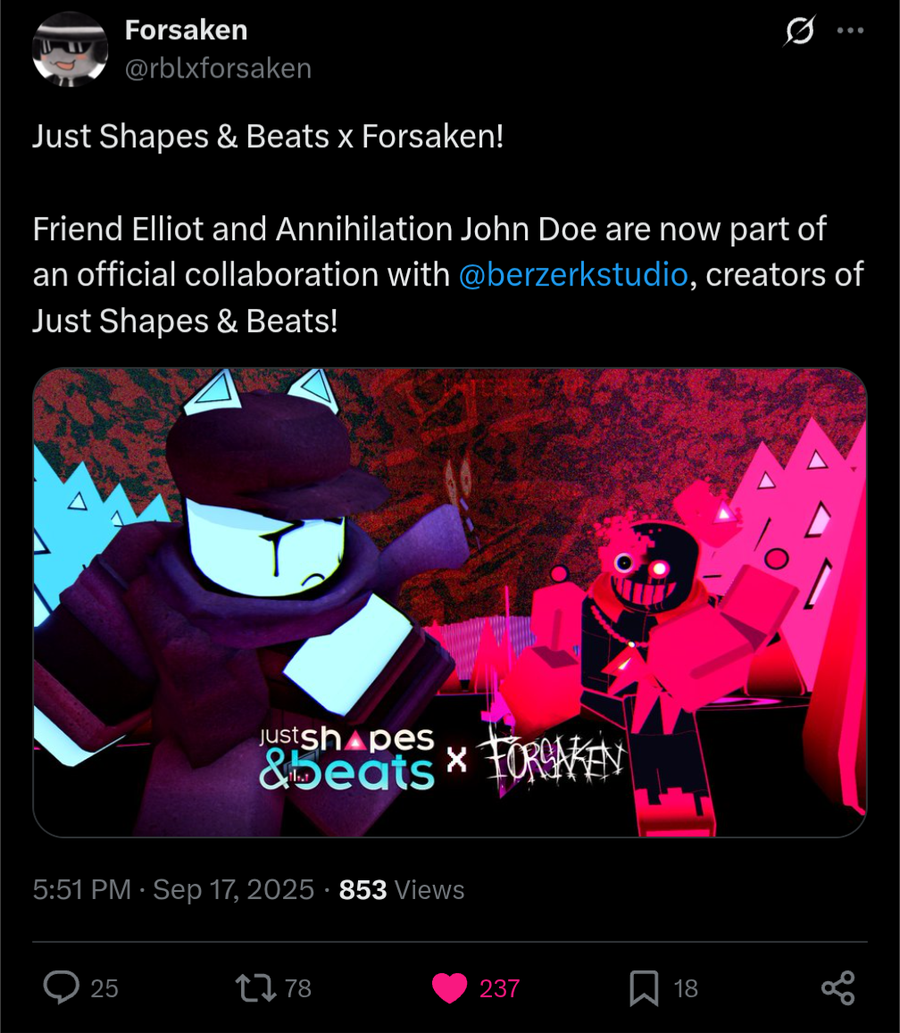900x1033 pixels.
Task: Unlike the post with the pink heart
Action: coord(449,988)
